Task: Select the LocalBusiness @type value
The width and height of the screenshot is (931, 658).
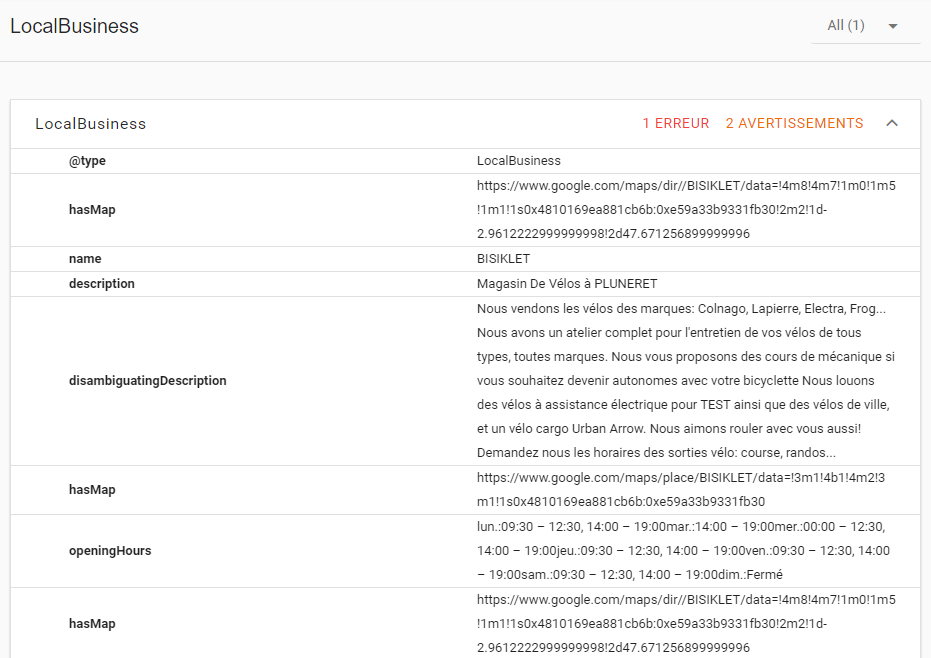Action: pyautogui.click(x=518, y=161)
